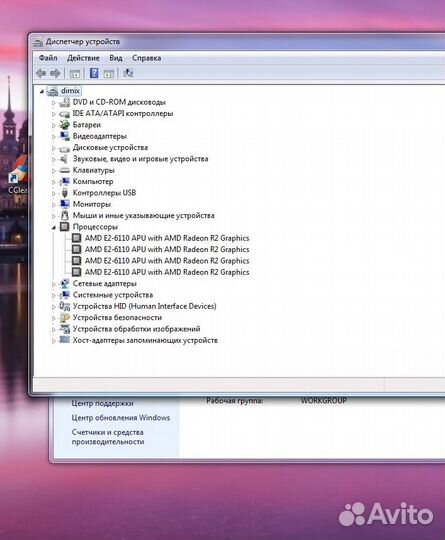Screen dimensions: 445x540
Task: Click the Scan for hardware changes icon
Action: tap(128, 73)
